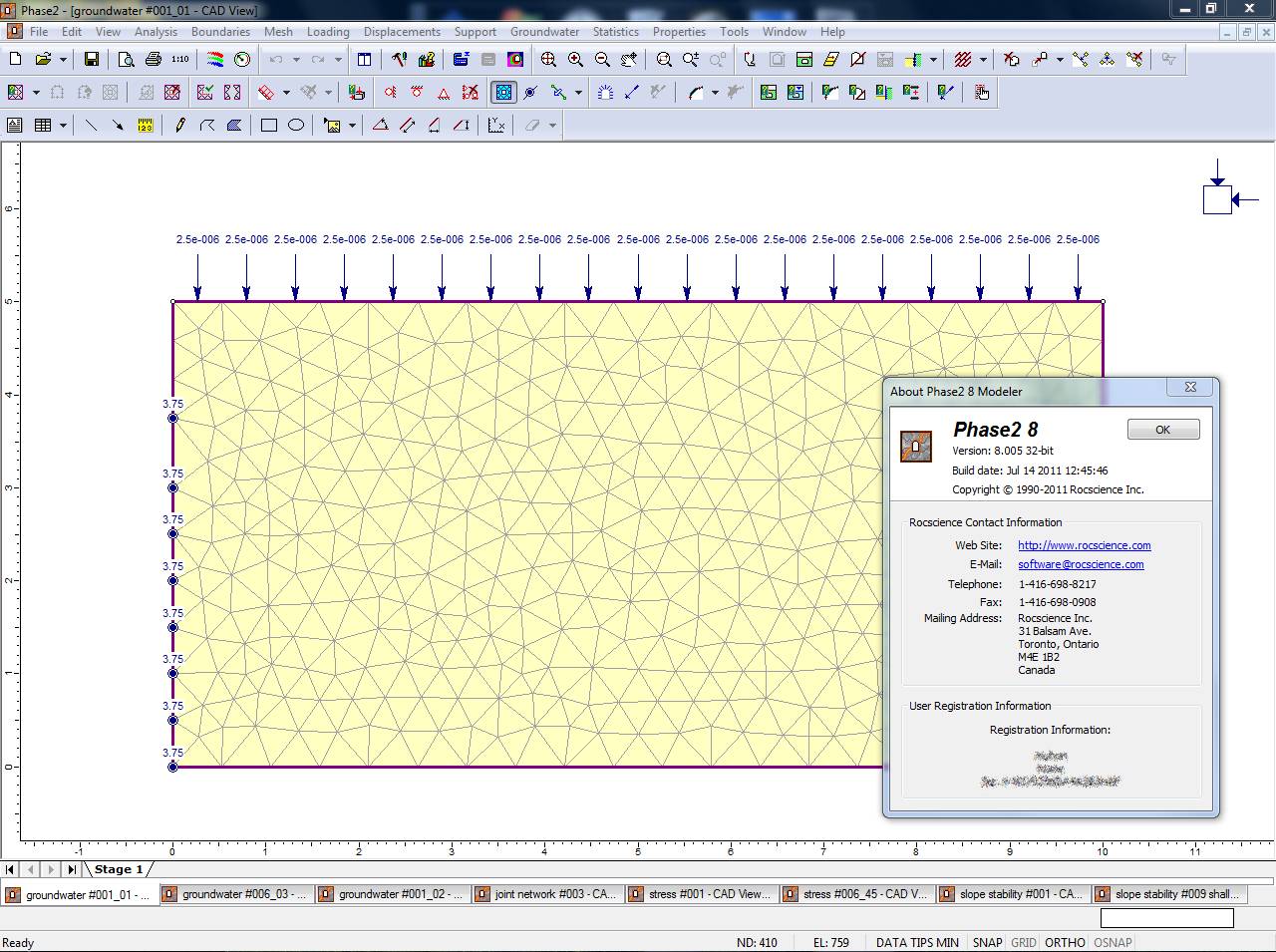1276x952 pixels.
Task: Select the ellipse drawing tool
Action: [x=296, y=126]
